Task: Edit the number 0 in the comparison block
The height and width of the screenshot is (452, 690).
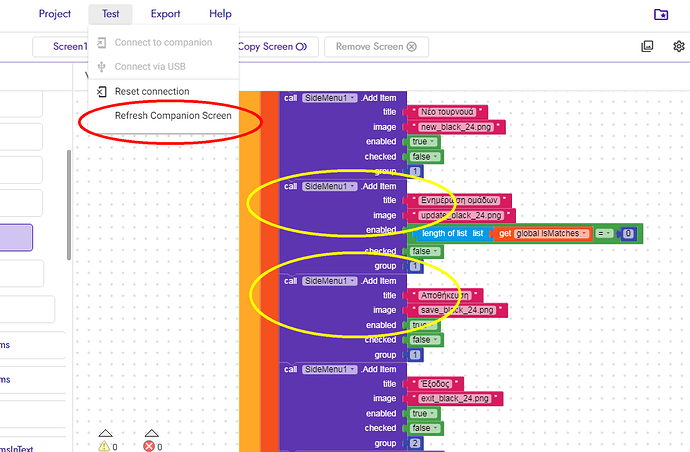Action: (628, 234)
